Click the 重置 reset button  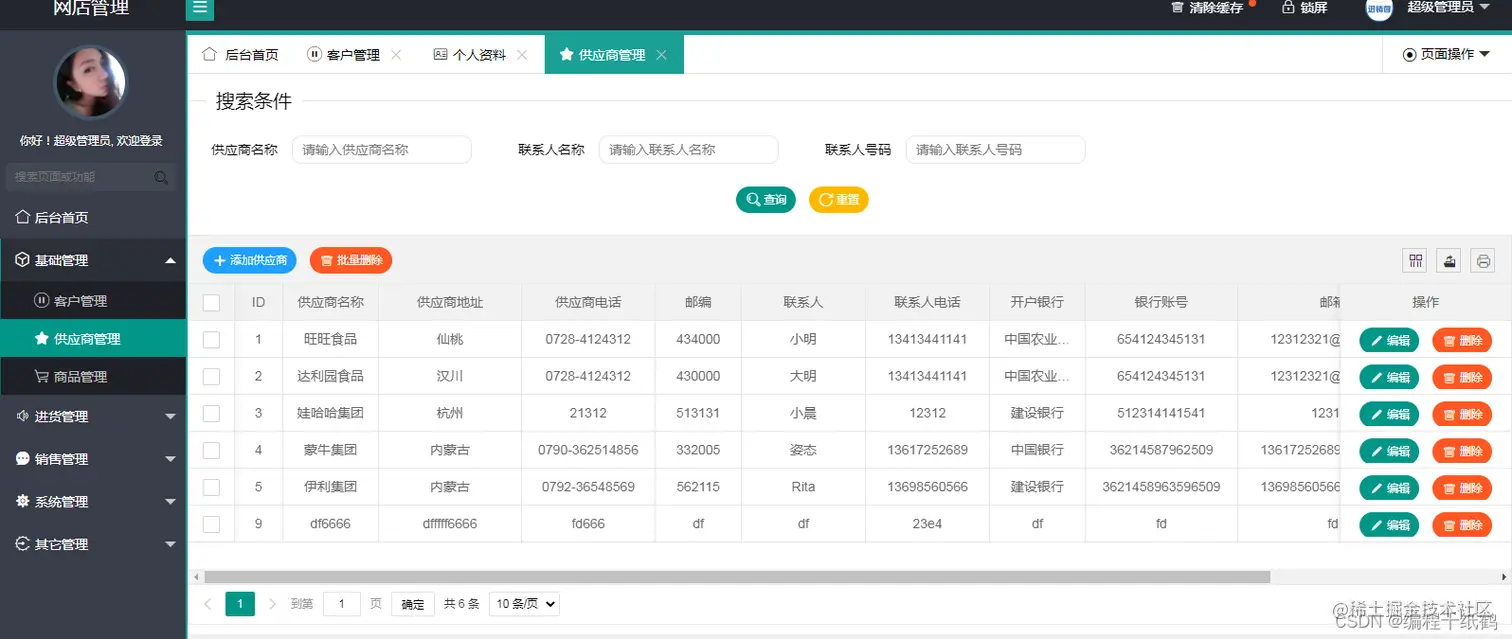pos(839,200)
